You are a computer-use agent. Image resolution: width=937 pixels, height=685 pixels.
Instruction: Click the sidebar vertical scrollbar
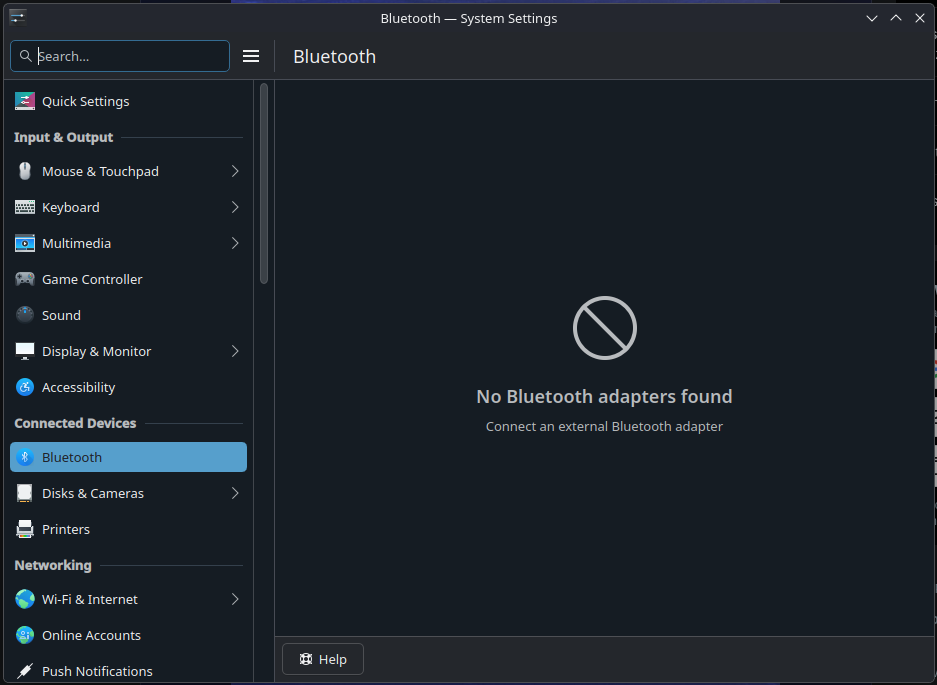pyautogui.click(x=264, y=184)
